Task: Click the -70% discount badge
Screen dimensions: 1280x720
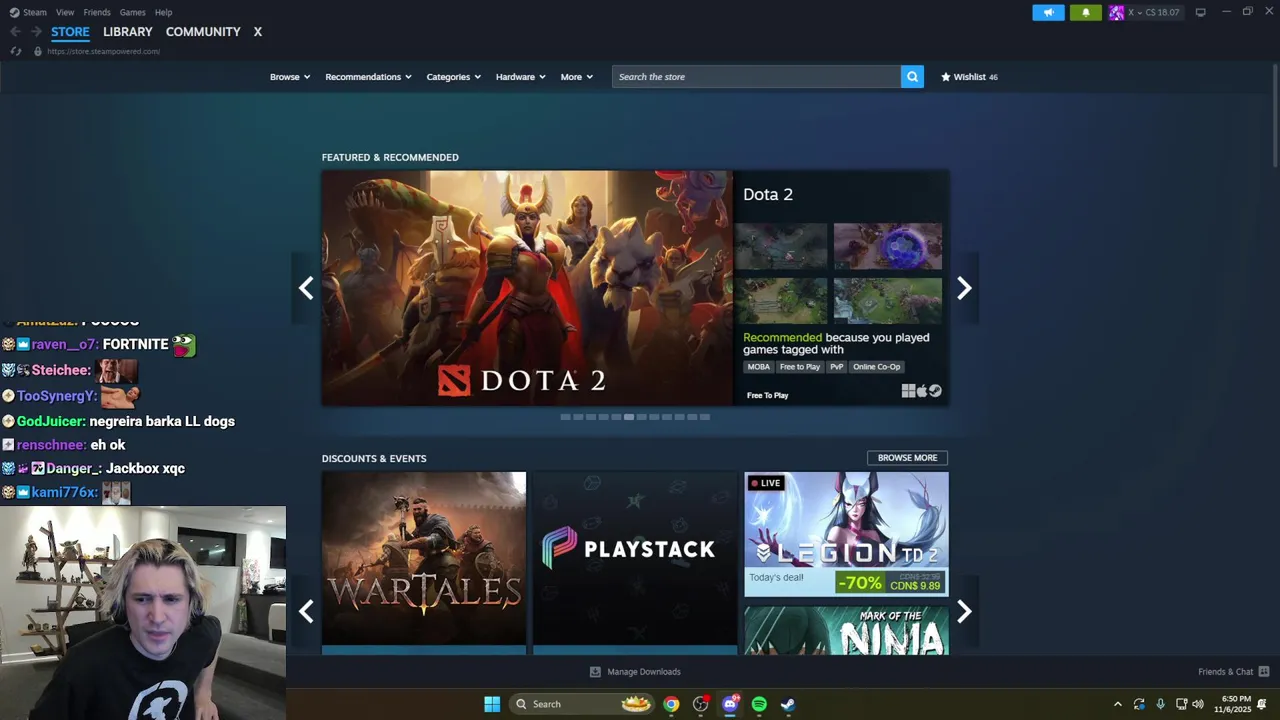Action: click(859, 583)
